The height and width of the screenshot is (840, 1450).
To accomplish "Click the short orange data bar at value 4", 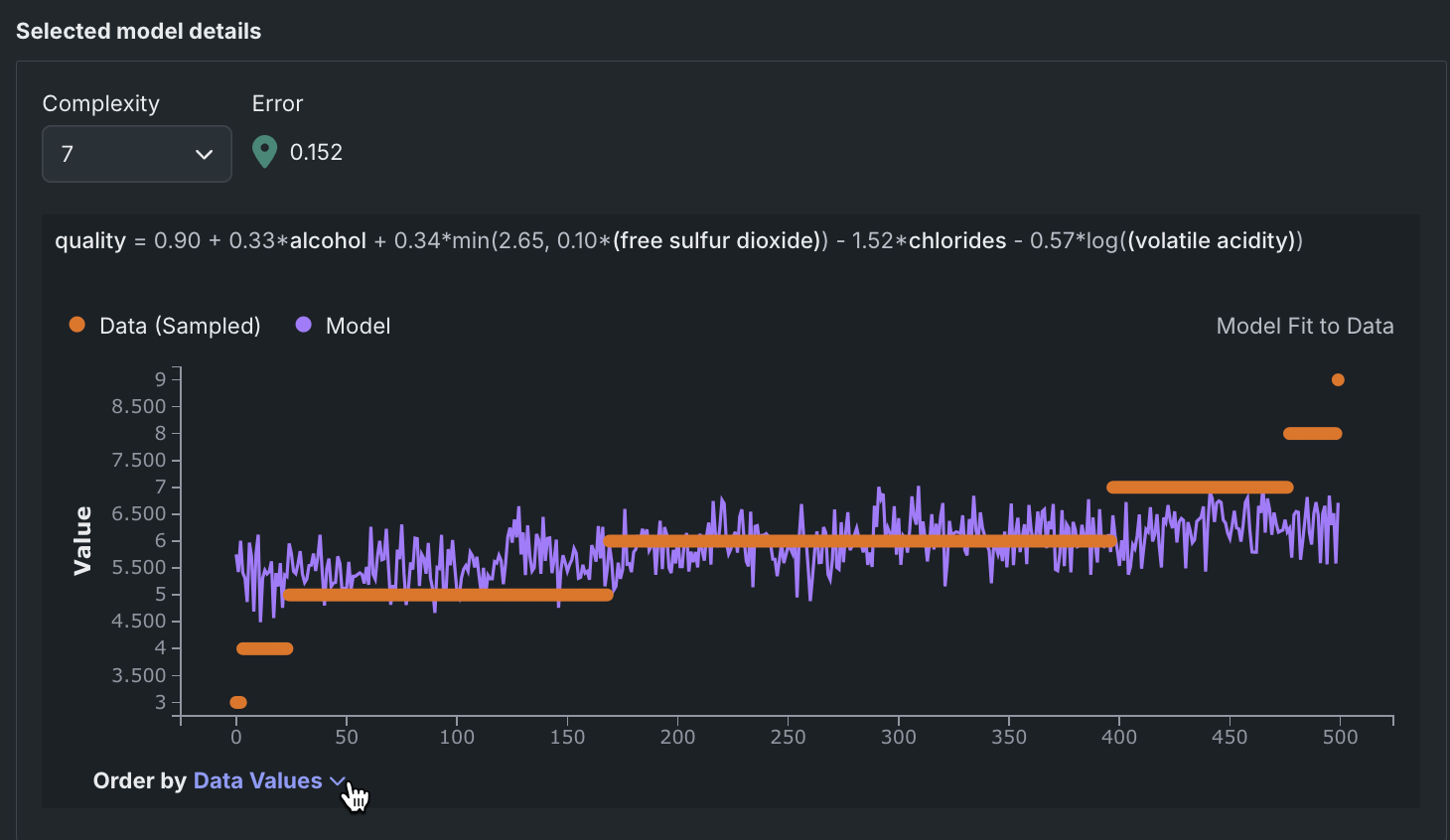I will point(264,648).
